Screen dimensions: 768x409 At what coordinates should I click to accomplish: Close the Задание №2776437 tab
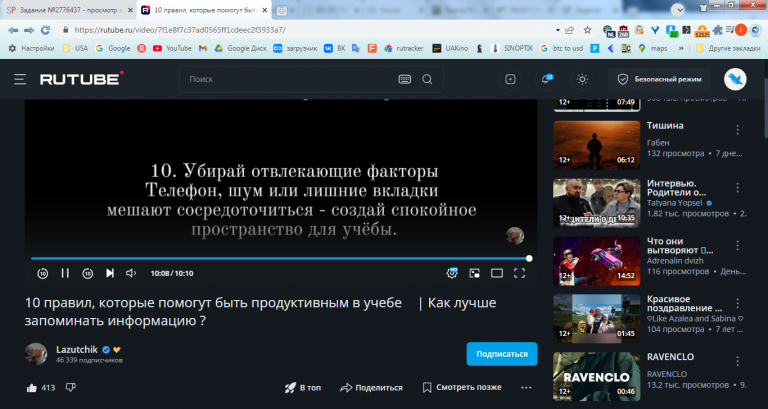130,10
